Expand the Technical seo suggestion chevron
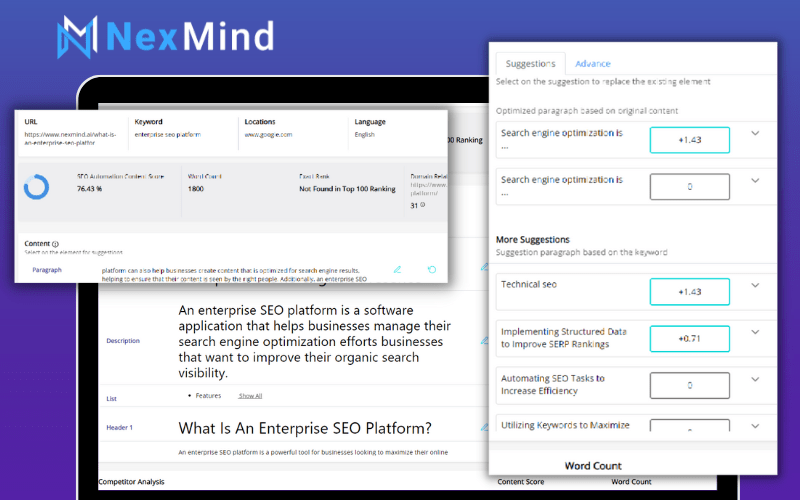 (755, 285)
